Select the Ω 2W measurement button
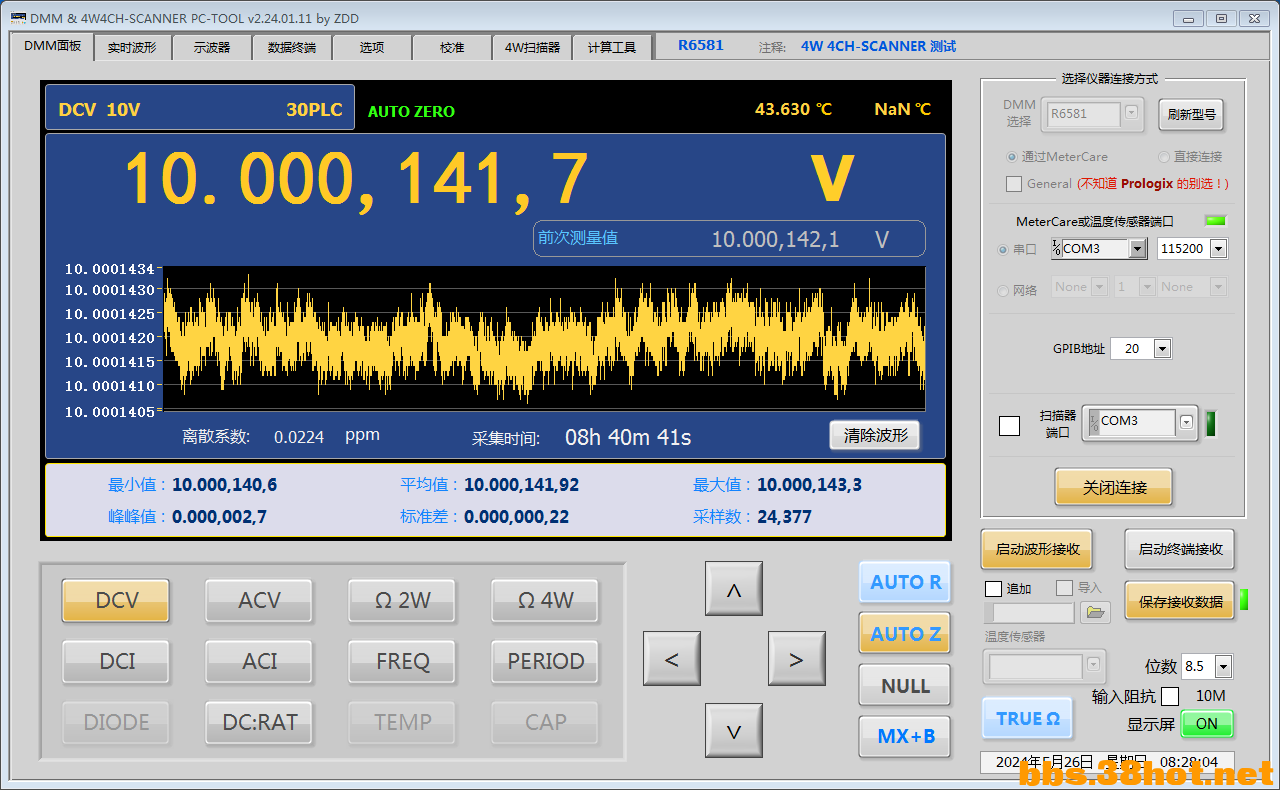The height and width of the screenshot is (790, 1280). click(402, 600)
